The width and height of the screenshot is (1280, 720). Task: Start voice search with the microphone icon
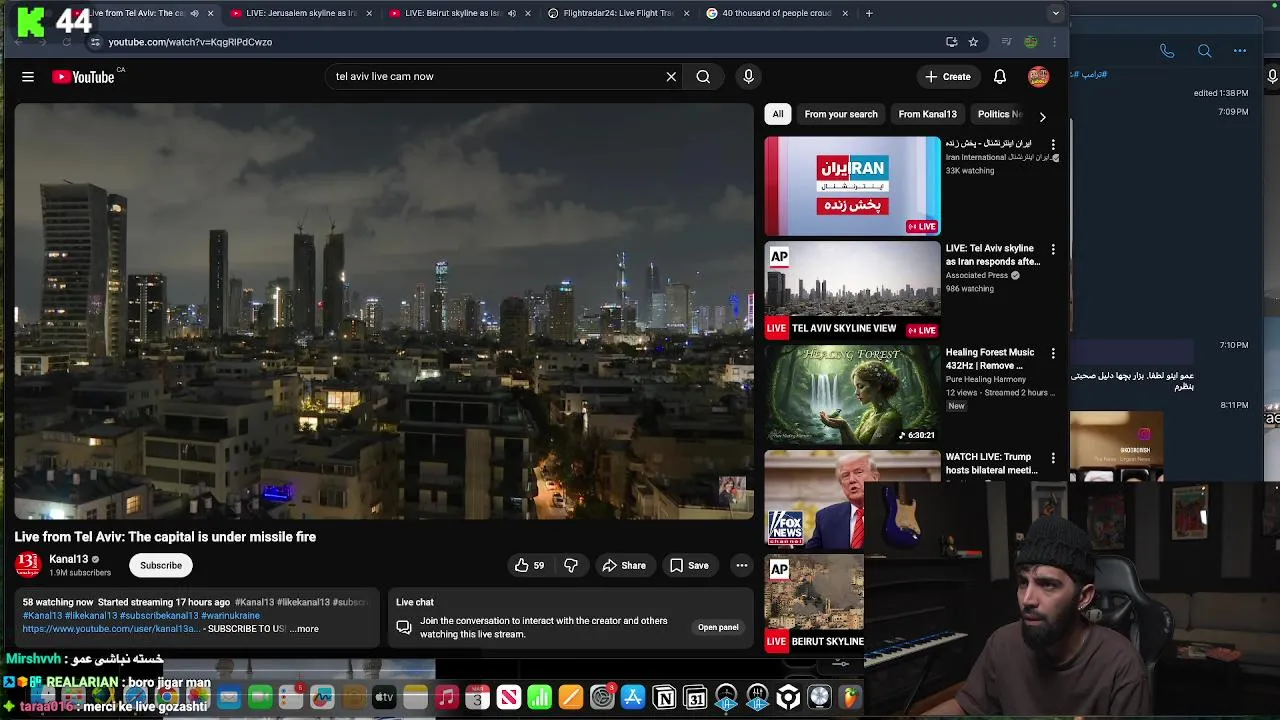748,76
